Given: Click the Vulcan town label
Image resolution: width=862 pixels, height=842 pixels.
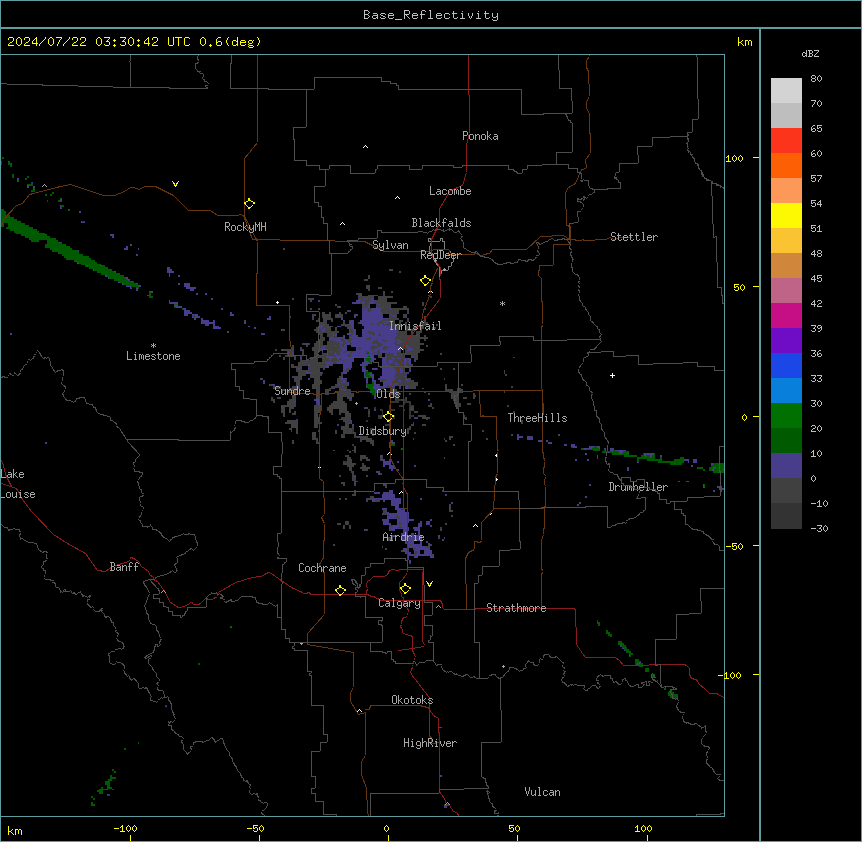Looking at the screenshot, I should (543, 792).
